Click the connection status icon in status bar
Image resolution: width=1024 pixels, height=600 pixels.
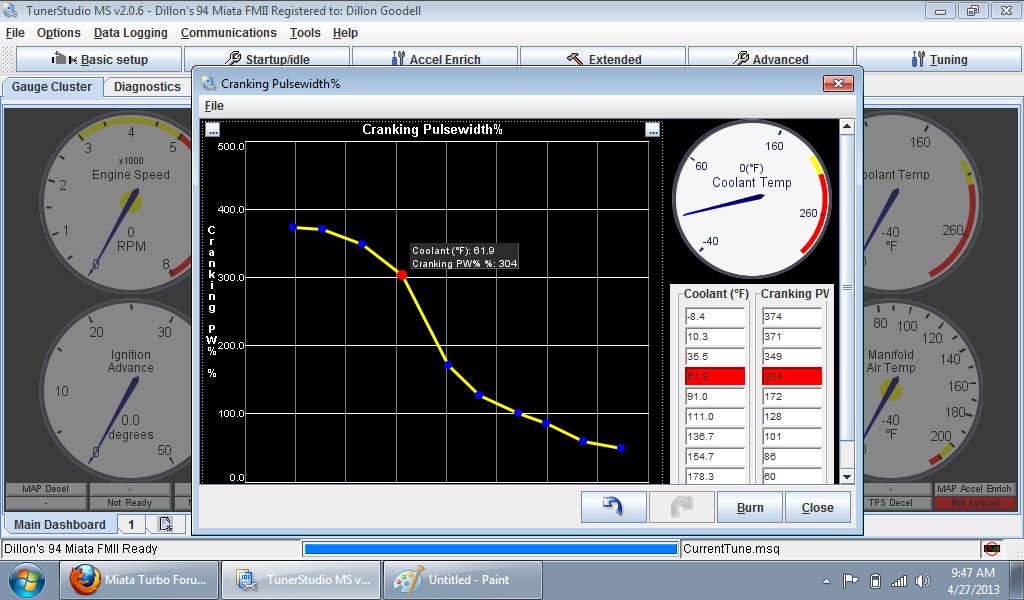(x=991, y=548)
